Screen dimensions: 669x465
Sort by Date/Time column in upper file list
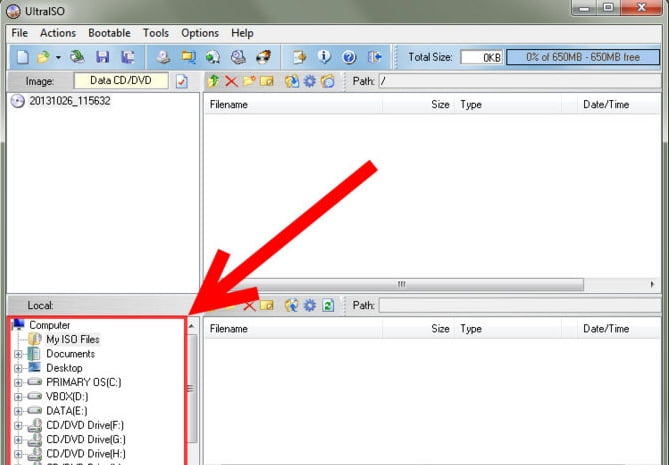(606, 104)
